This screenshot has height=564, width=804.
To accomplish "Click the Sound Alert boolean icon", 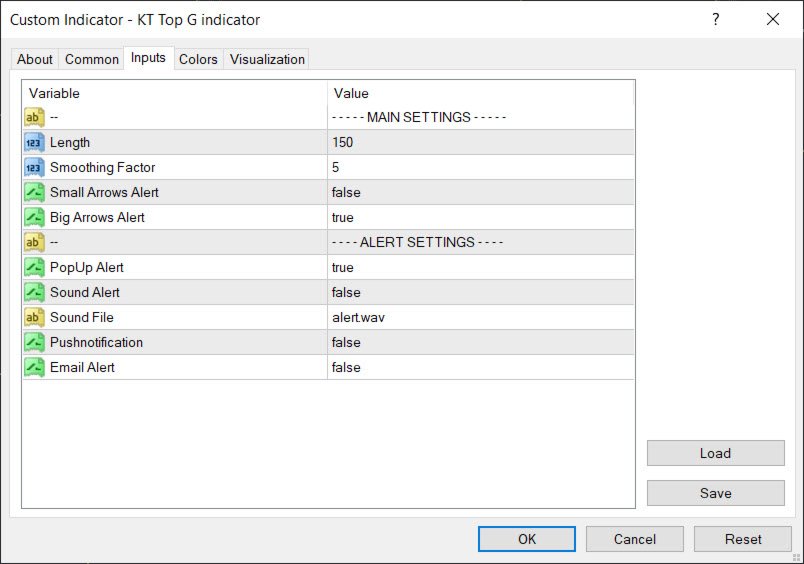I will point(33,292).
